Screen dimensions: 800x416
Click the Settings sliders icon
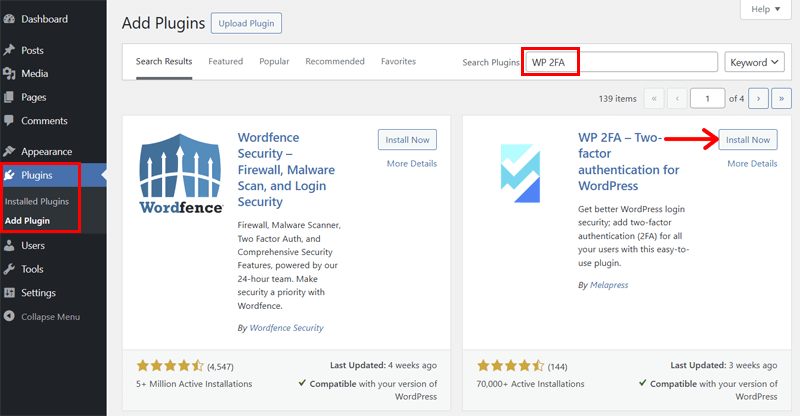pyautogui.click(x=9, y=292)
